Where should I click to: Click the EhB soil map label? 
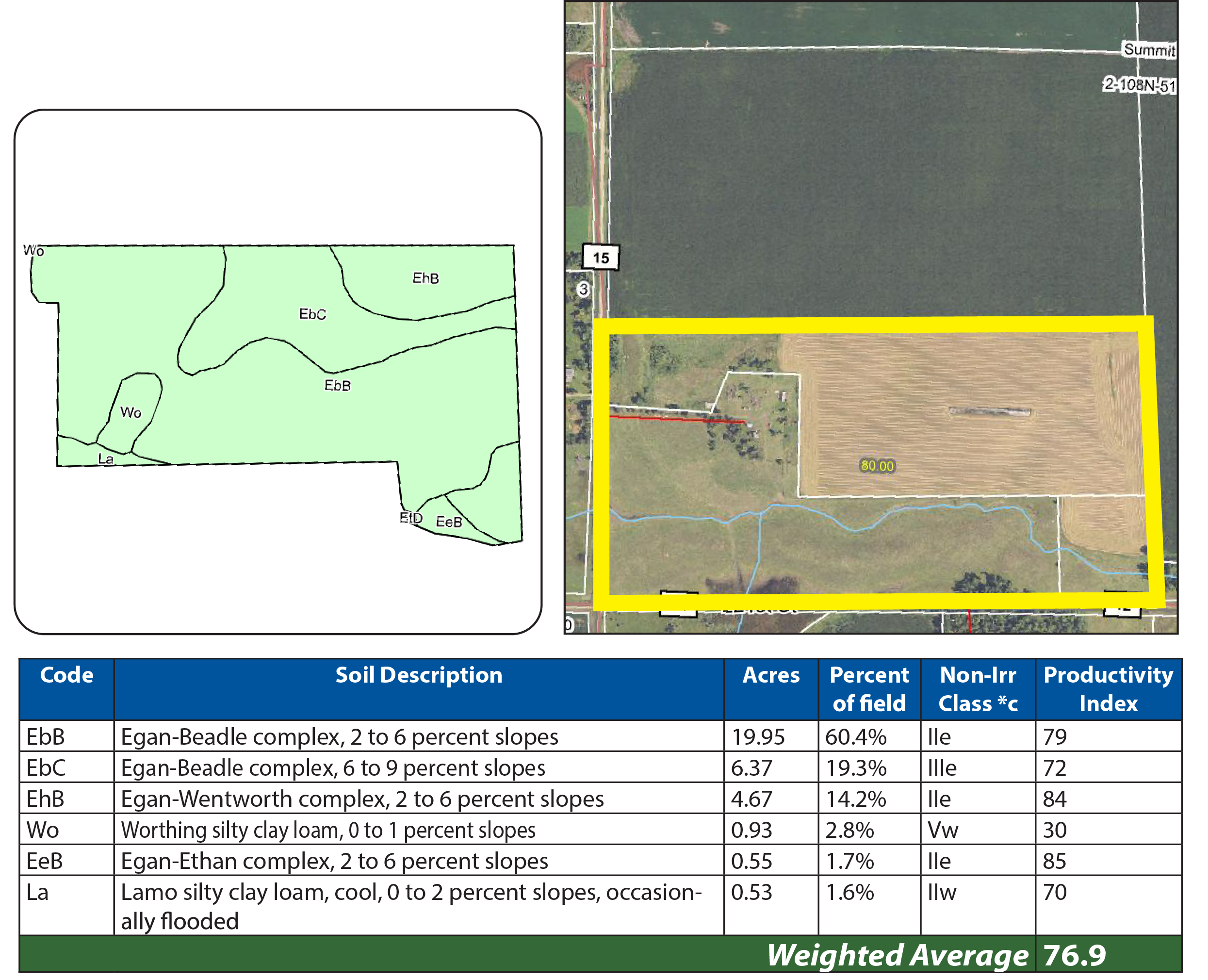pos(425,278)
